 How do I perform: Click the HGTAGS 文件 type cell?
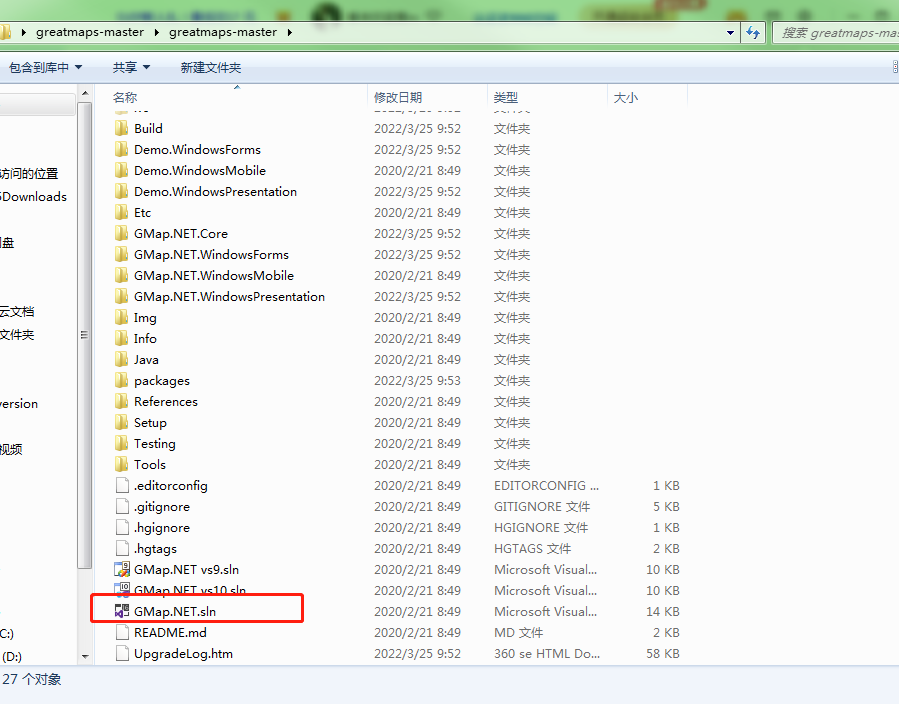coord(532,549)
